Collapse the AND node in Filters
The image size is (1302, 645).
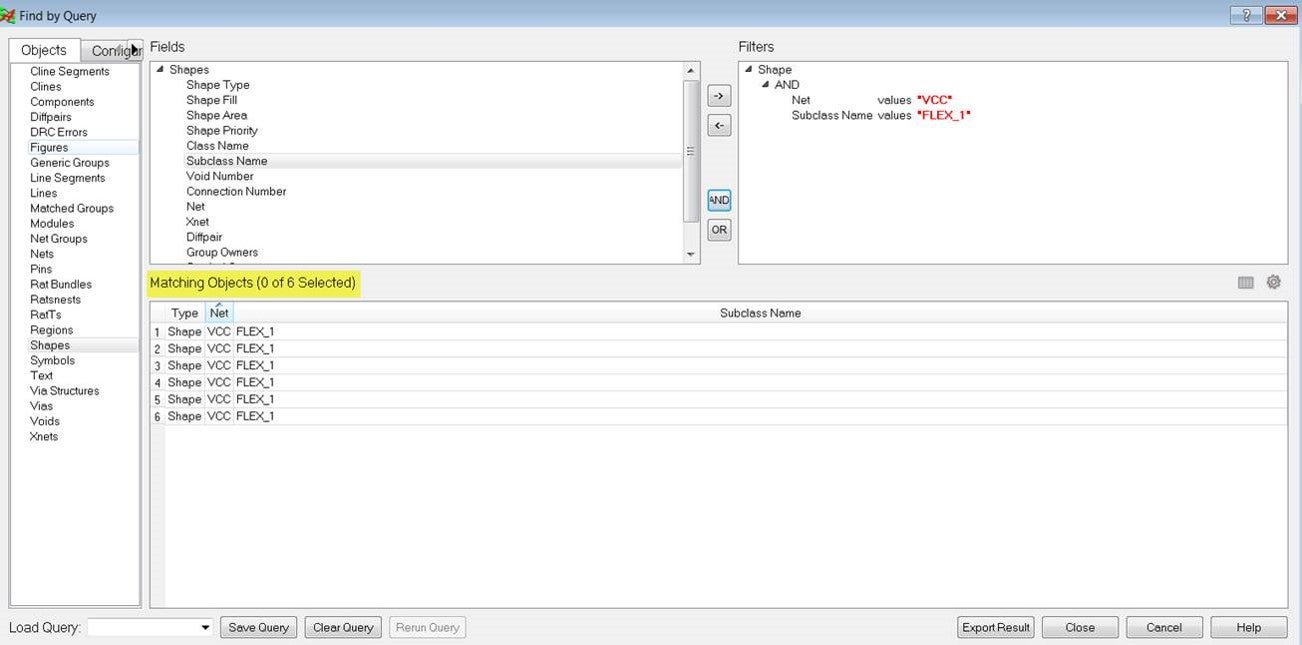765,85
